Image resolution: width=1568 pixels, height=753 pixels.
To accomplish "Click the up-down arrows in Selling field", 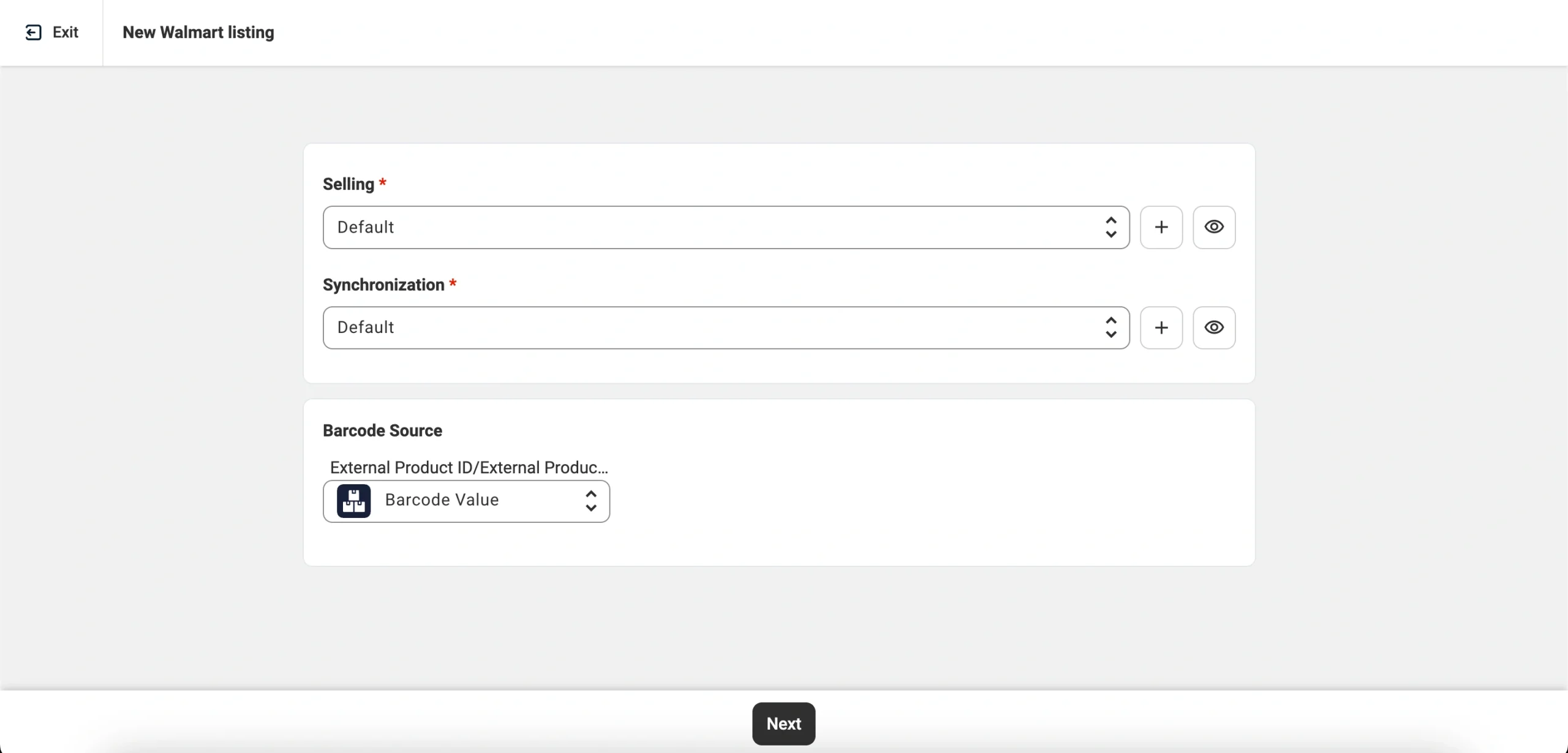I will pos(1110,227).
